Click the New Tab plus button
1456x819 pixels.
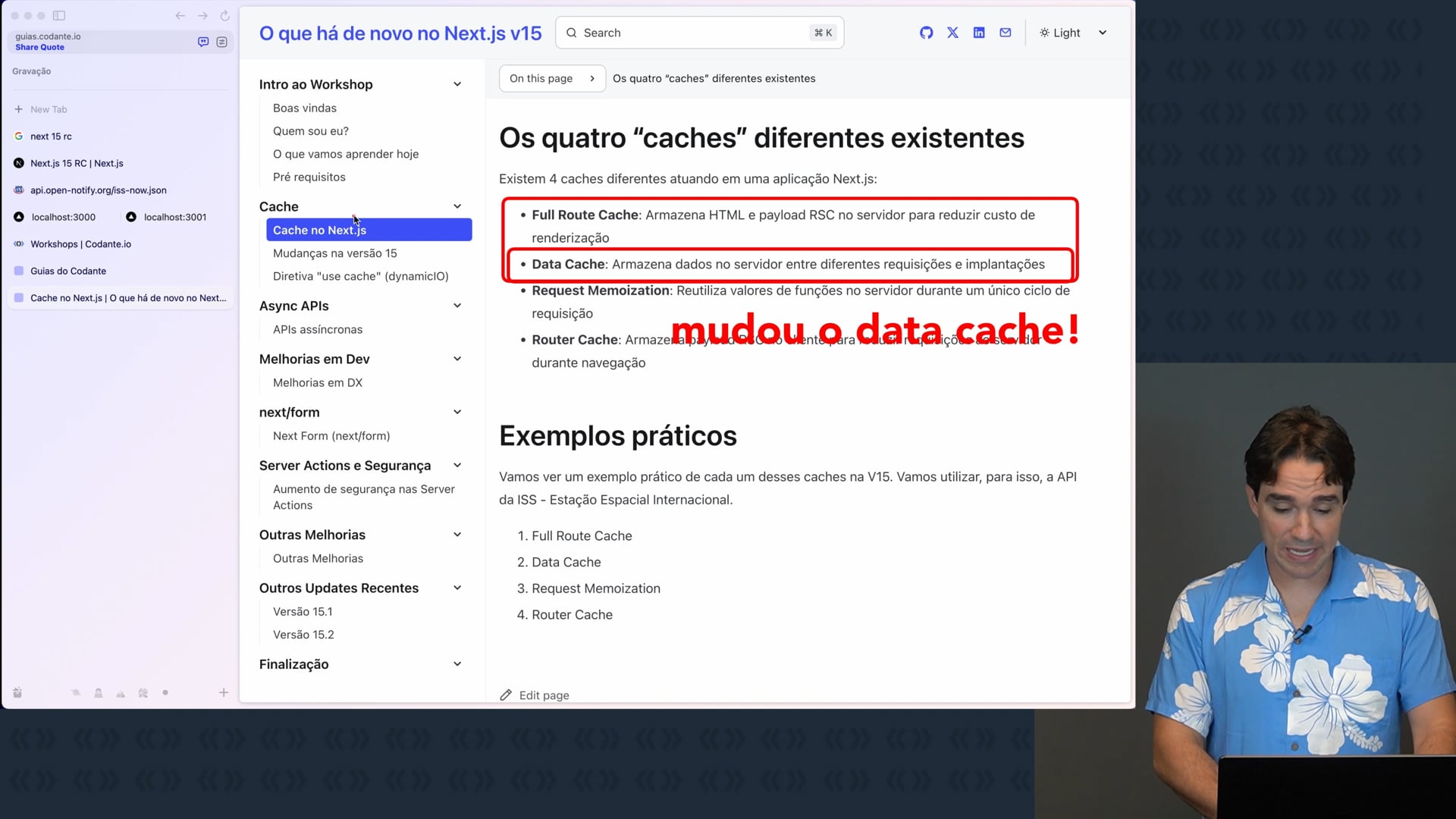point(19,109)
